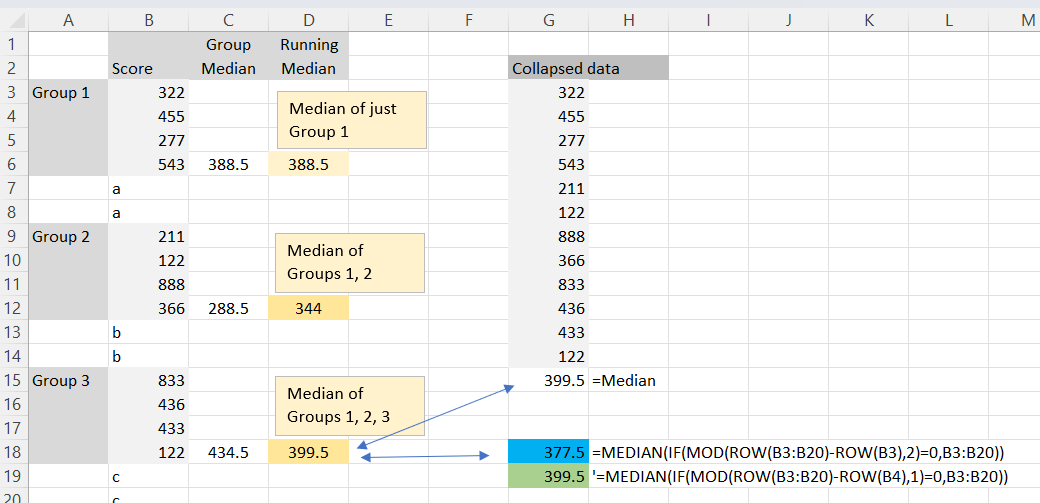
Task: Click the Collapsed data header cell
Action: [x=588, y=68]
